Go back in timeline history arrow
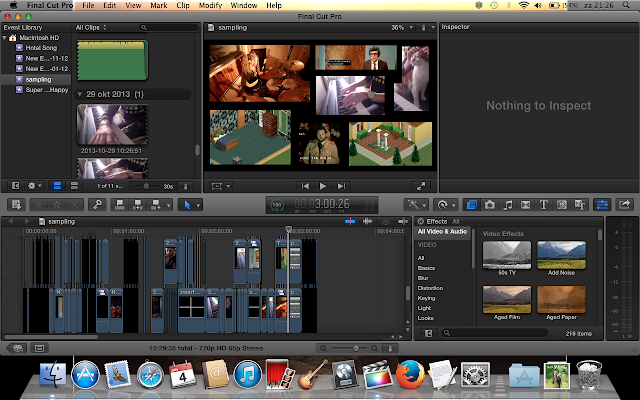The height and width of the screenshot is (400, 640). (x=11, y=221)
